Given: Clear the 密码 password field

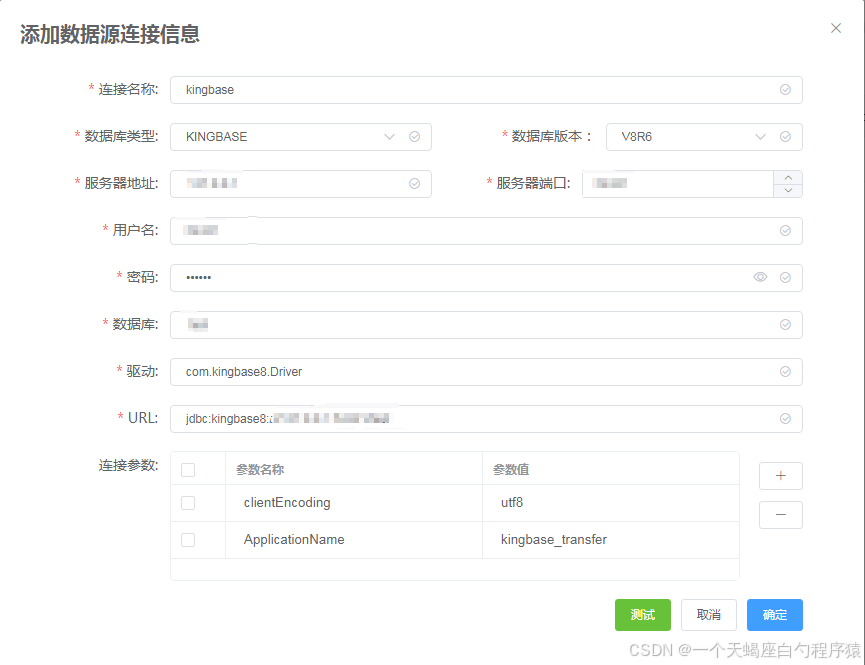Looking at the screenshot, I should tap(785, 277).
